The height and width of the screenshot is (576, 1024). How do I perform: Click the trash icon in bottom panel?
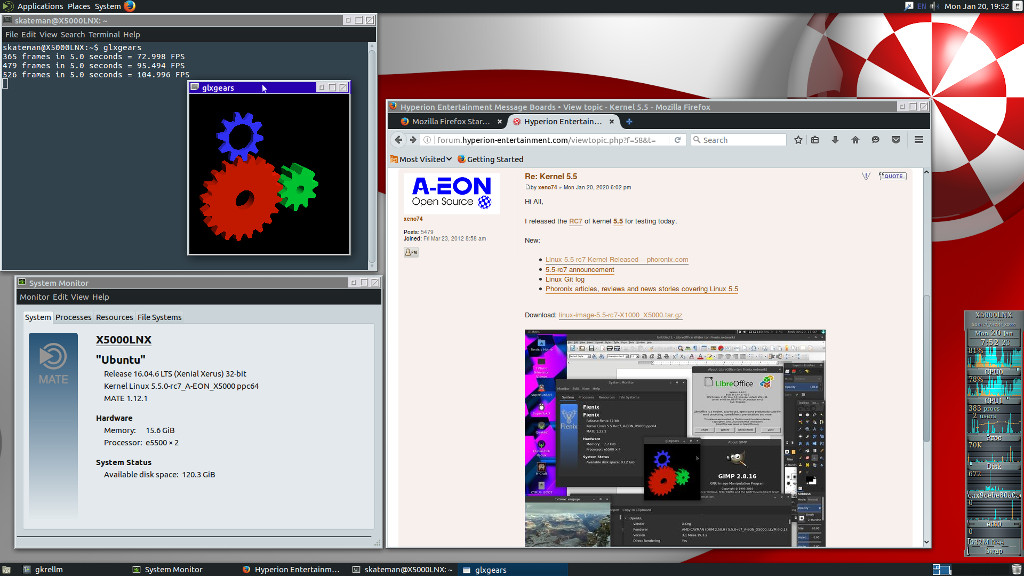pyautogui.click(x=1016, y=569)
